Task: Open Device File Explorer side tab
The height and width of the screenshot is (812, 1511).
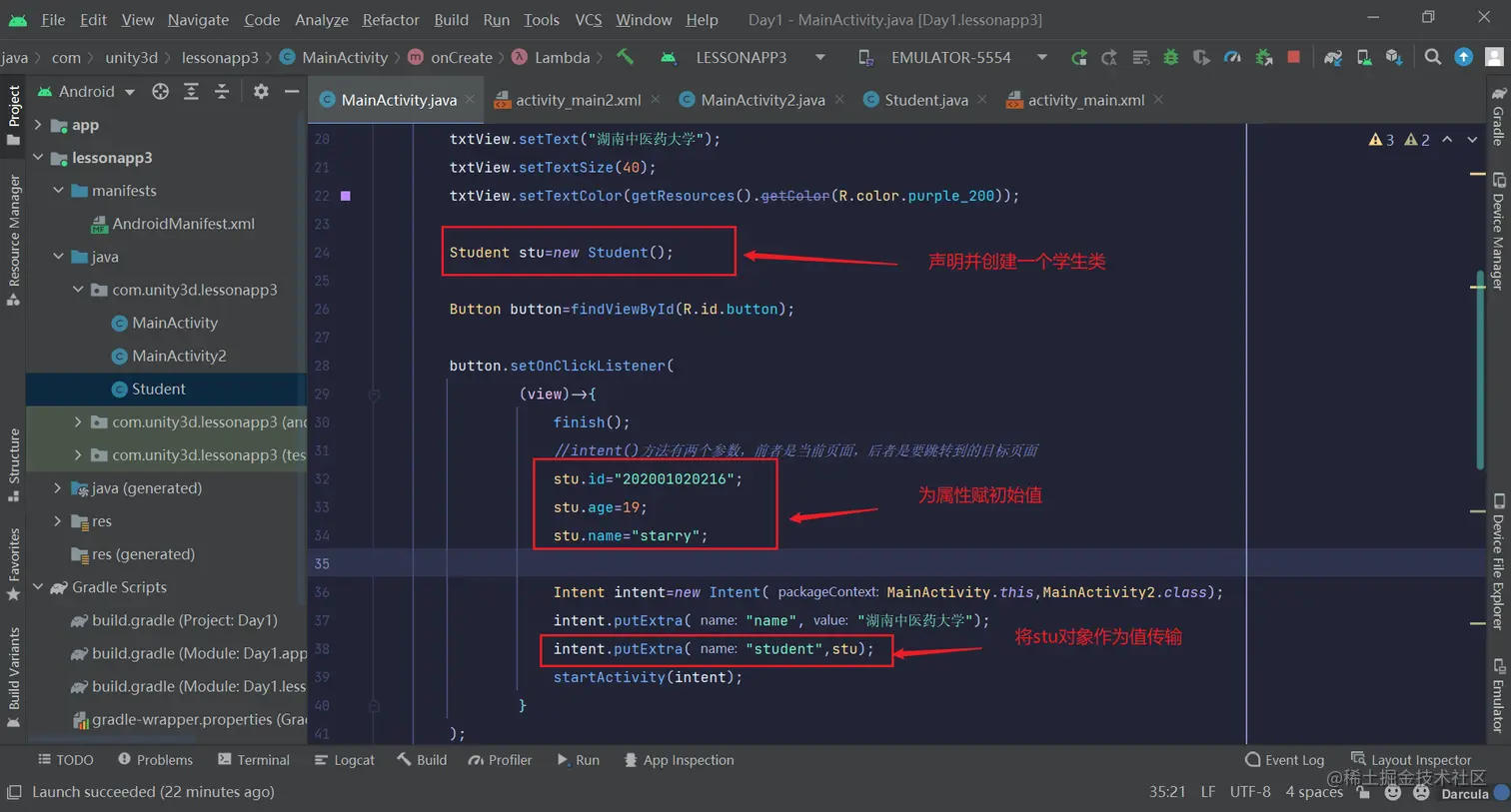Action: point(1498,561)
